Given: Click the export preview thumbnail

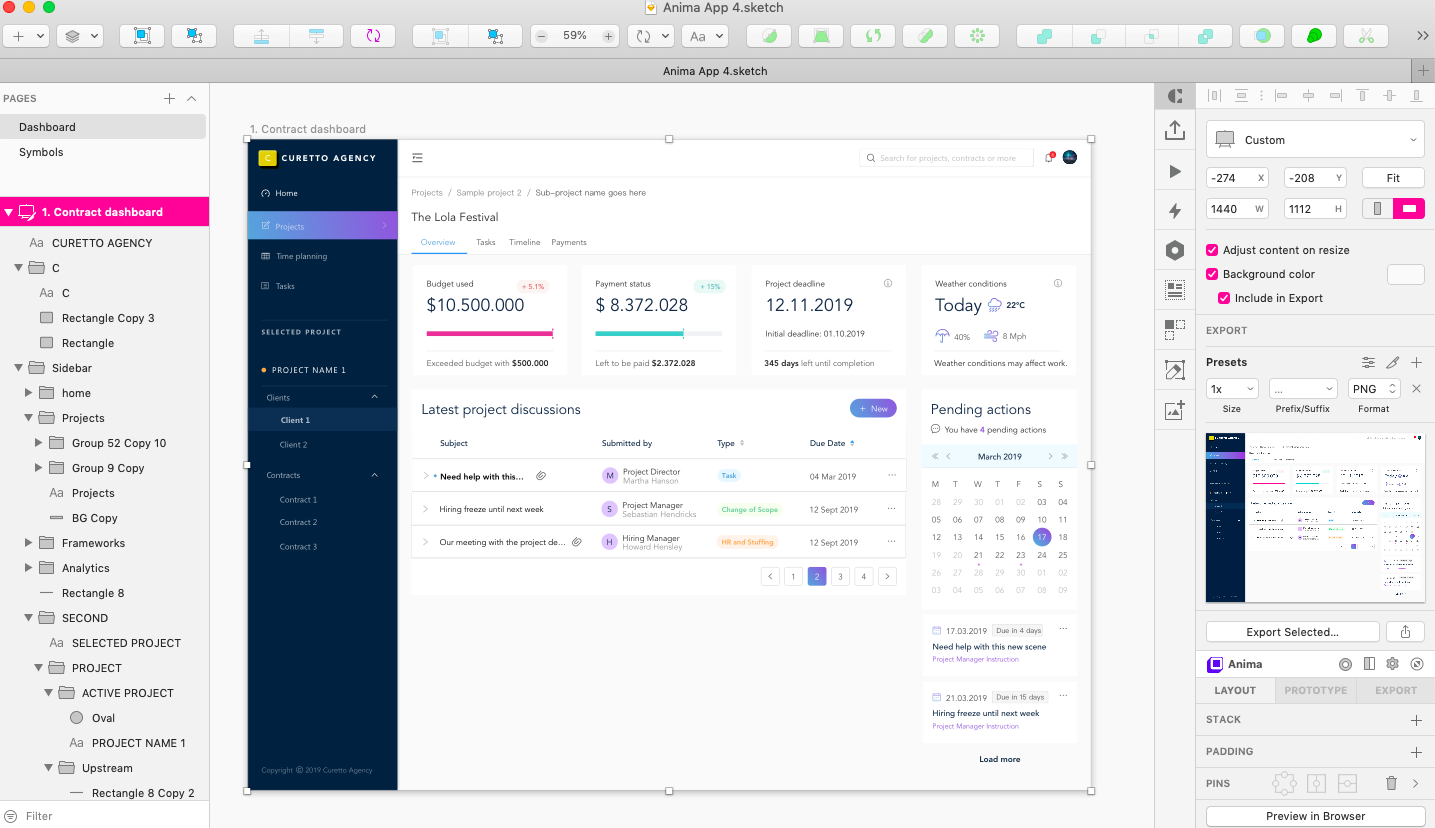Looking at the screenshot, I should coord(1316,518).
